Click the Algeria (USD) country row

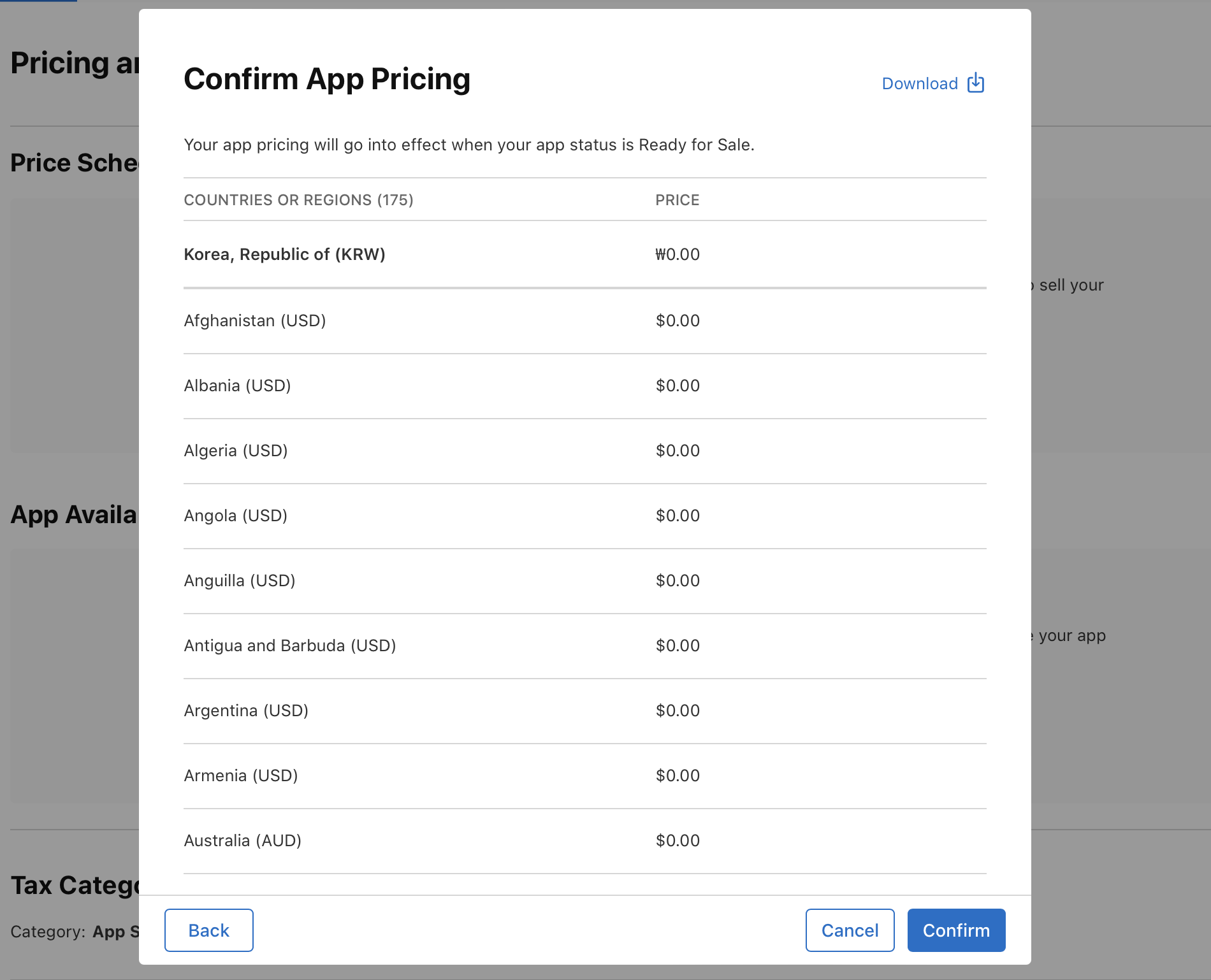tap(236, 450)
